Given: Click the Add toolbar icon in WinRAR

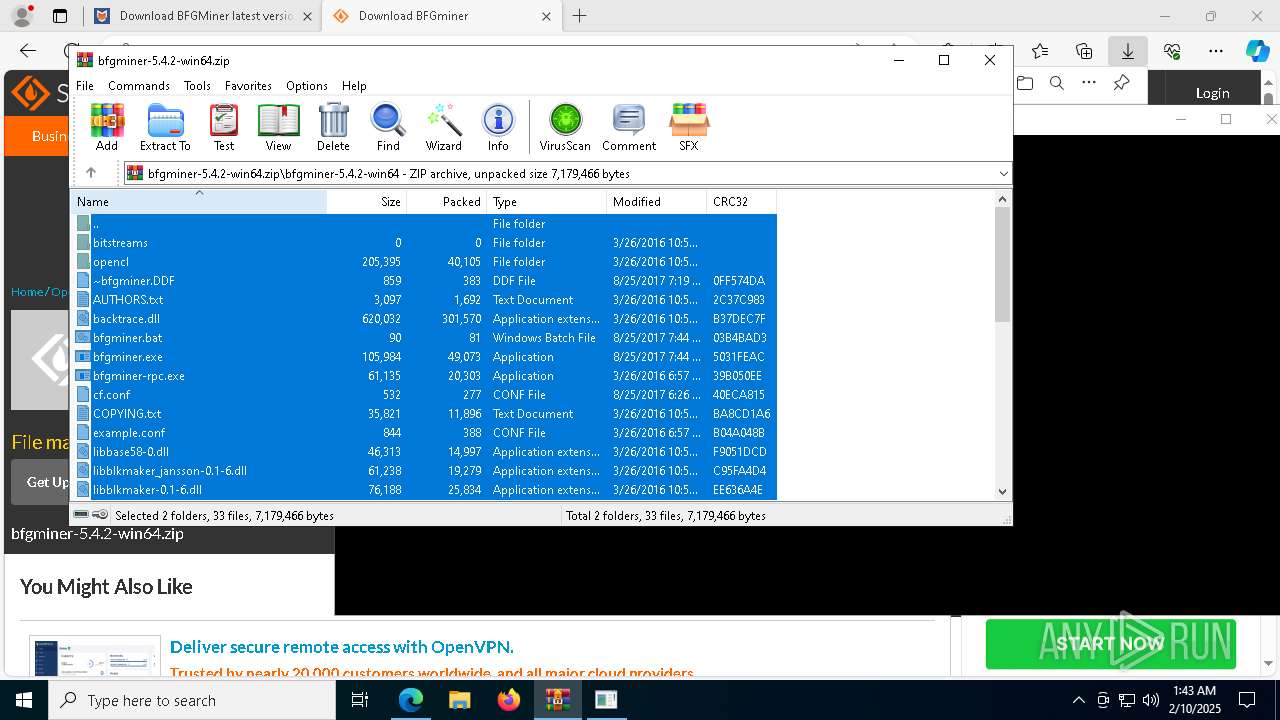Looking at the screenshot, I should click(107, 127).
